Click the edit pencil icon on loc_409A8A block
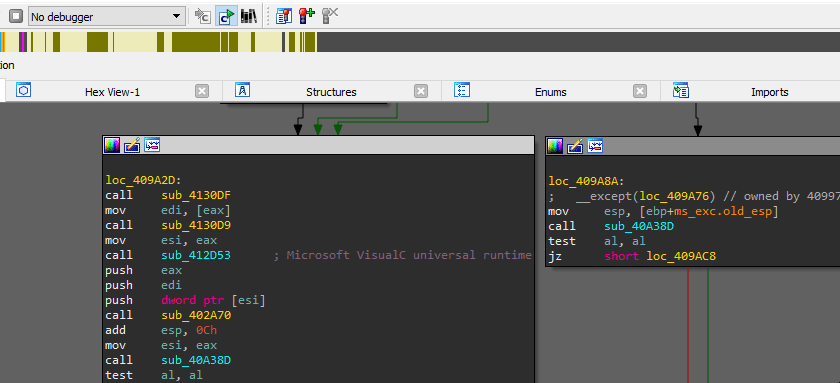This screenshot has width=840, height=383. click(575, 145)
